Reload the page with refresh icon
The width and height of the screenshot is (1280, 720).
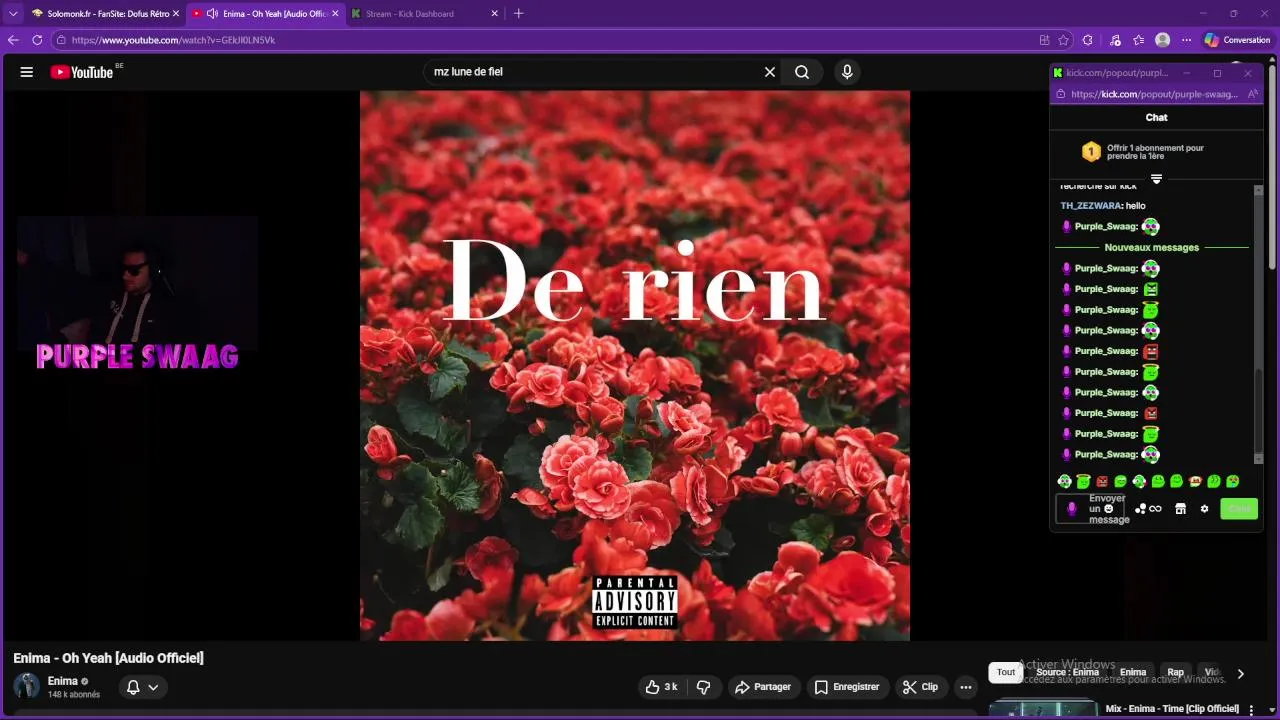click(37, 40)
